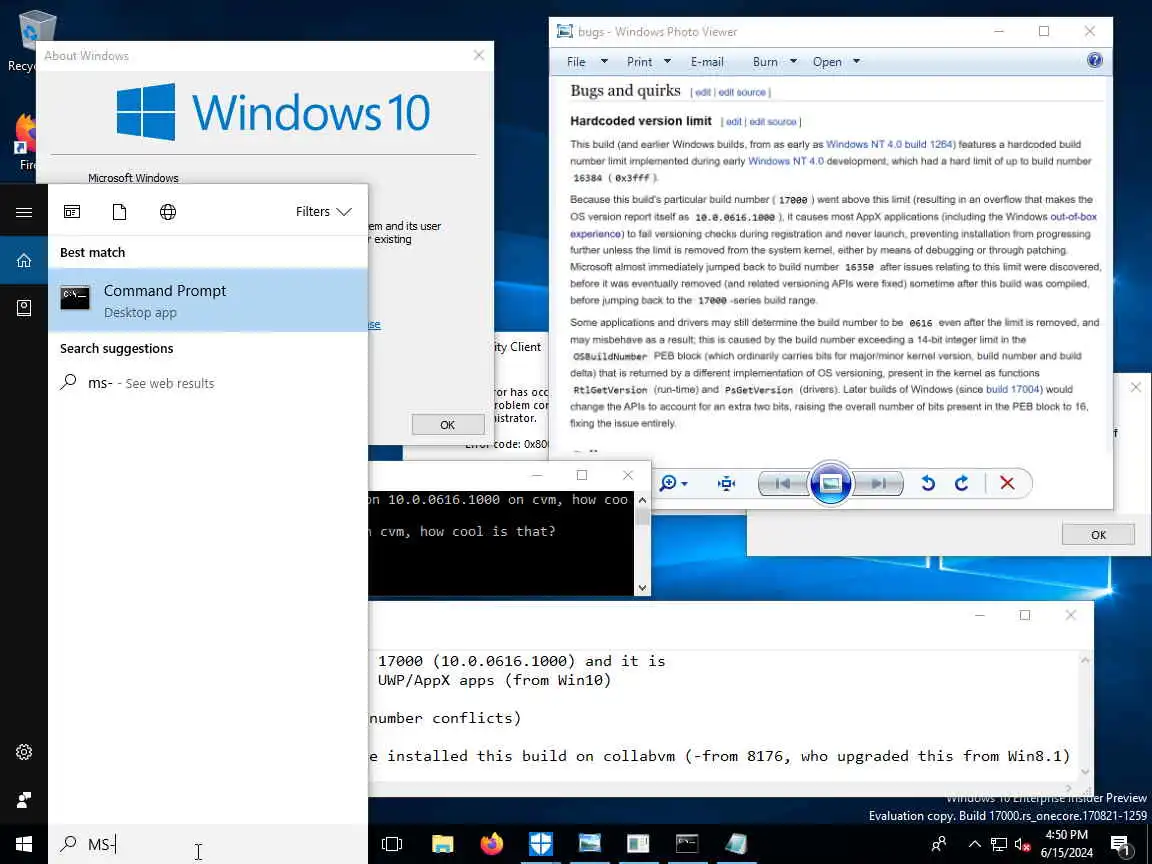The width and height of the screenshot is (1152, 864).
Task: Click the muted volume tray icon
Action: 1022,845
